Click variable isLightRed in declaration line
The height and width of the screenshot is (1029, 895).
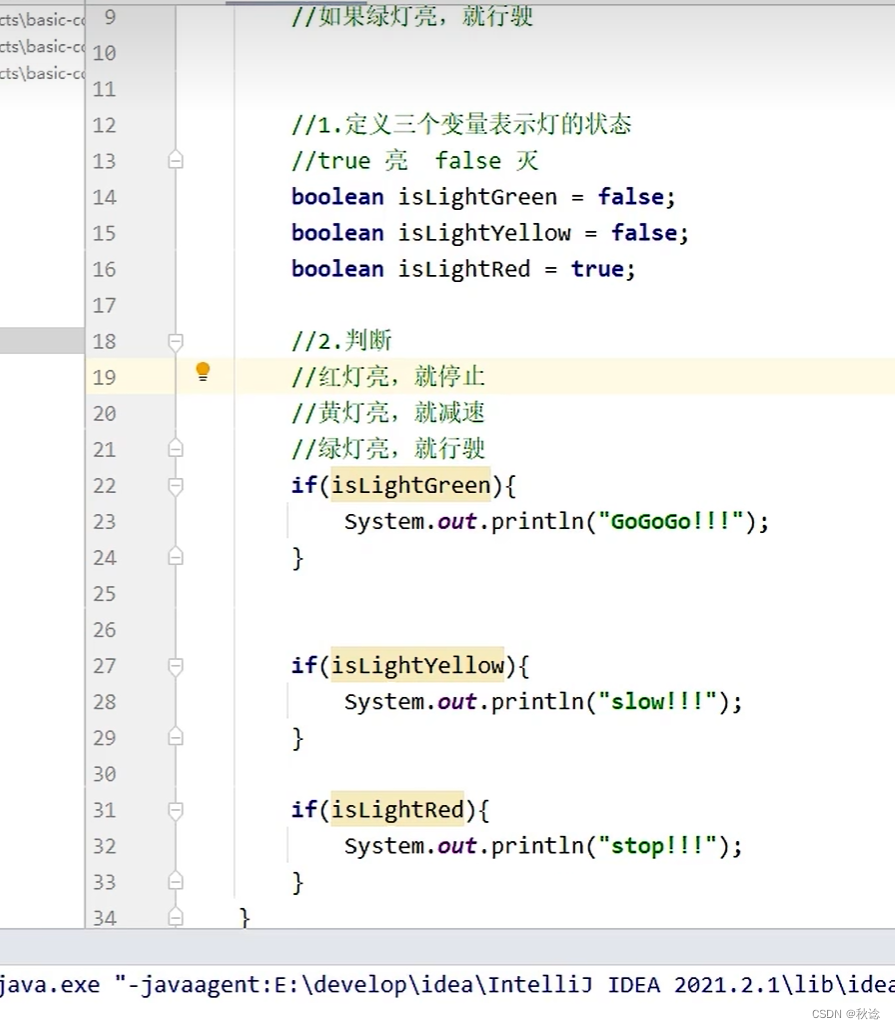click(x=464, y=270)
